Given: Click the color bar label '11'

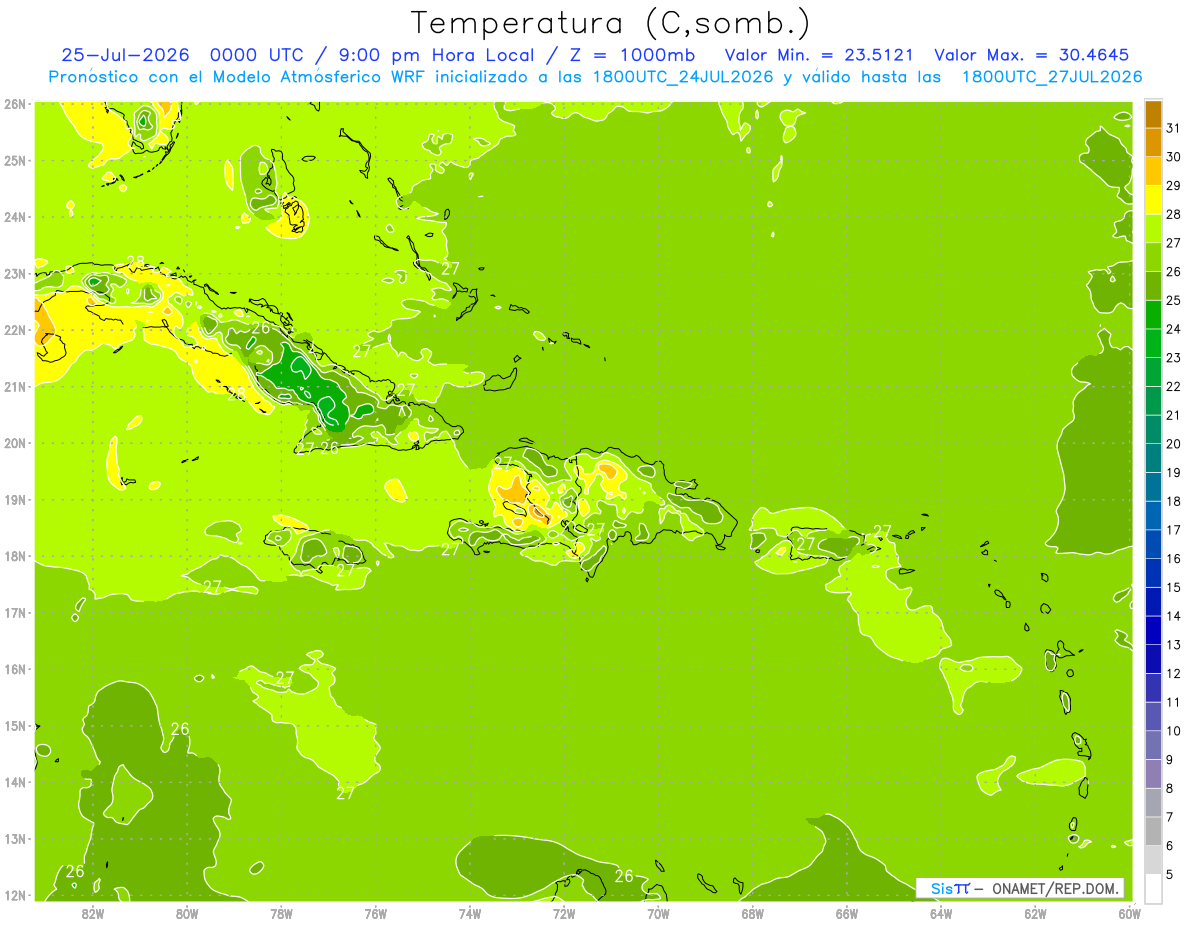Looking at the screenshot, I should pyautogui.click(x=1174, y=702).
